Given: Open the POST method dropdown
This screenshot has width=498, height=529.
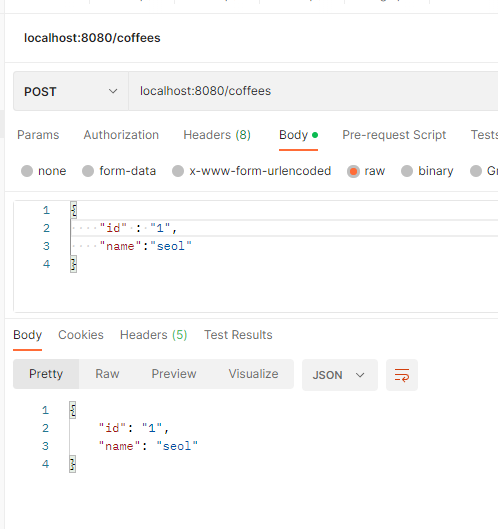Looking at the screenshot, I should [71, 91].
